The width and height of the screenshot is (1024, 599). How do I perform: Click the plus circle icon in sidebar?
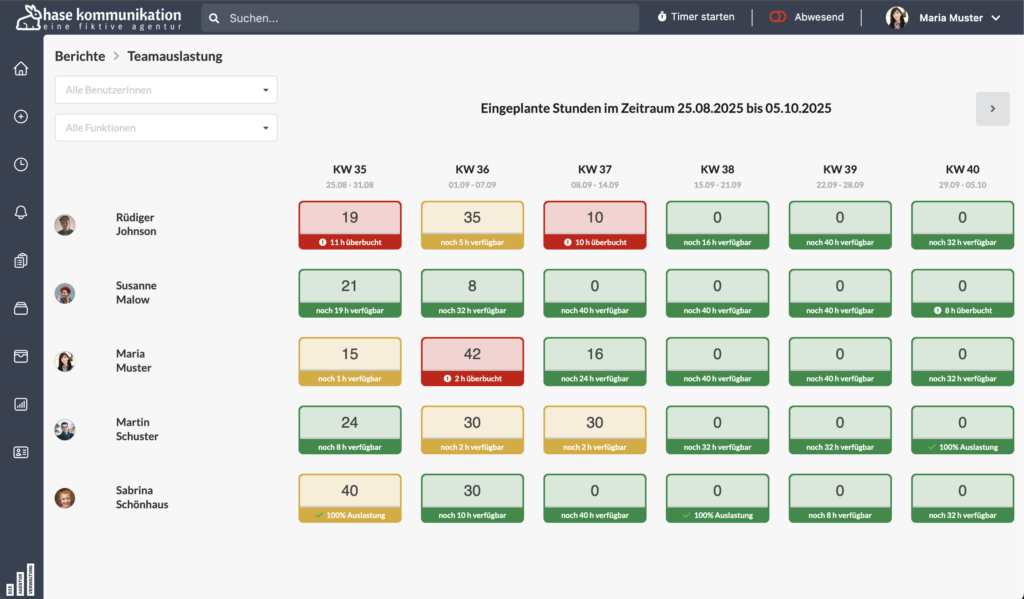coord(21,116)
